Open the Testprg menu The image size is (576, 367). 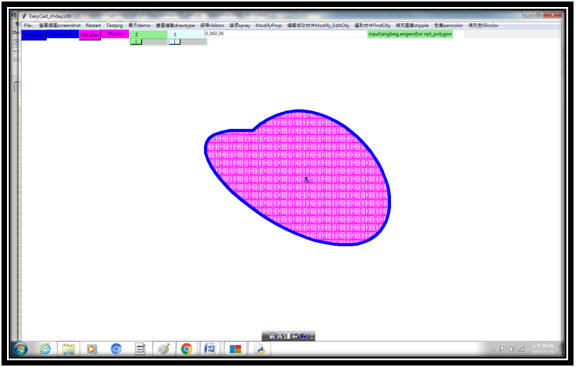(x=114, y=26)
